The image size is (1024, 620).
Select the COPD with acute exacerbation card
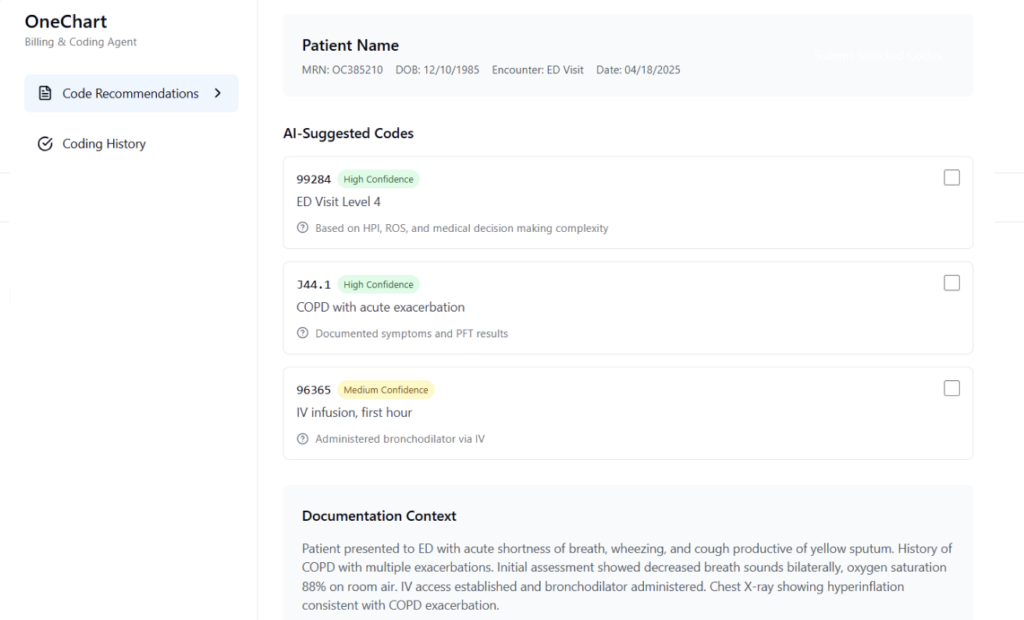(628, 308)
